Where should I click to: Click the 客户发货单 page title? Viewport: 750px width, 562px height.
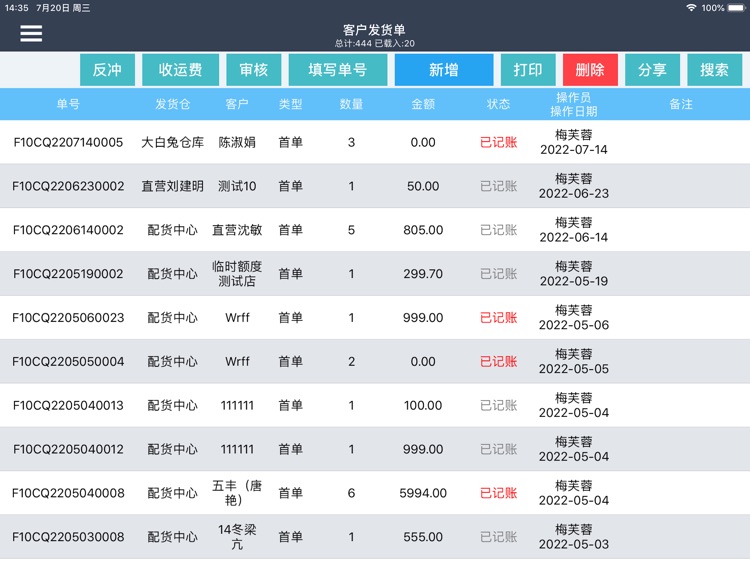[x=375, y=30]
